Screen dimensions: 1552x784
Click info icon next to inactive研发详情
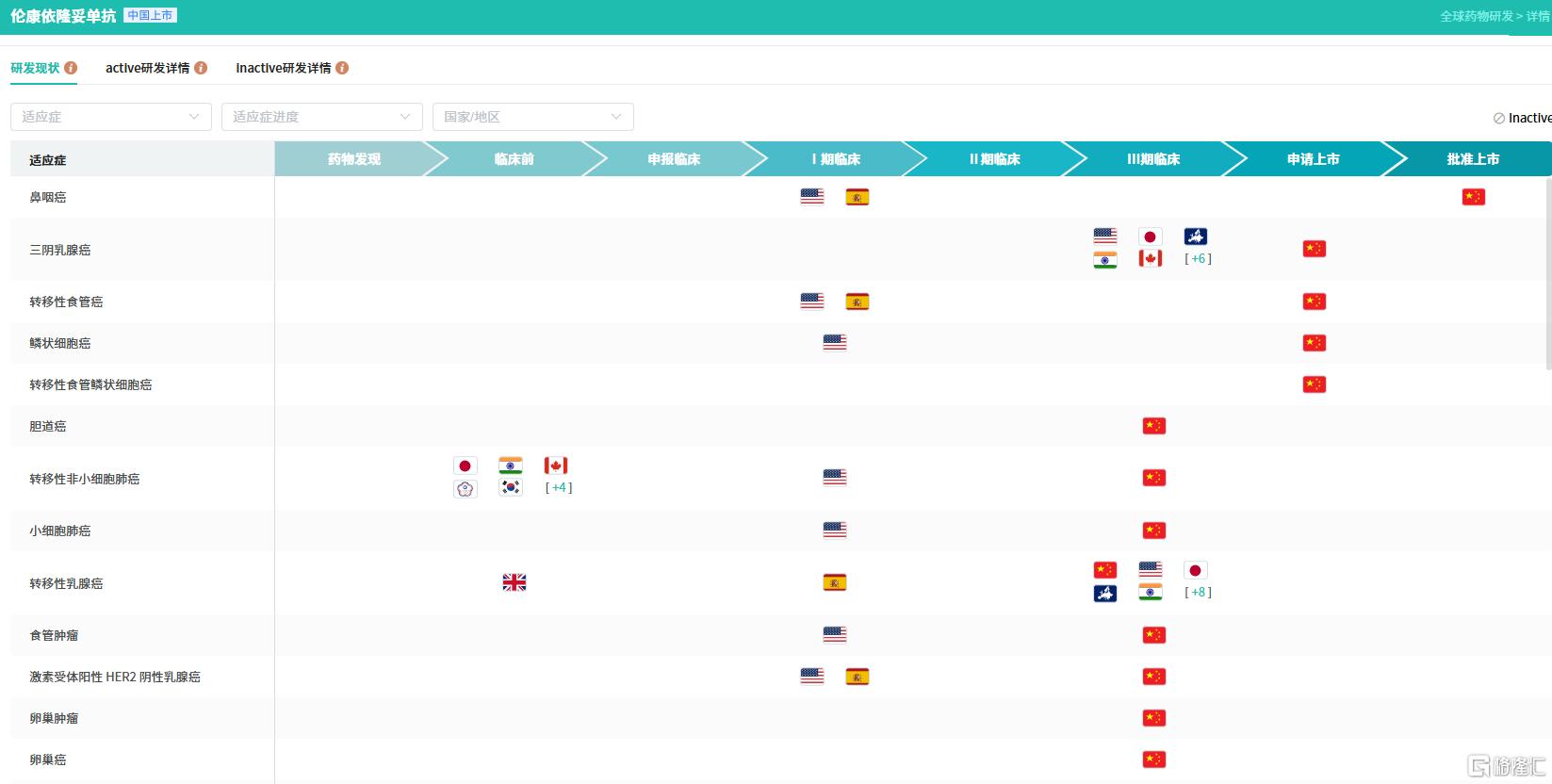[342, 68]
